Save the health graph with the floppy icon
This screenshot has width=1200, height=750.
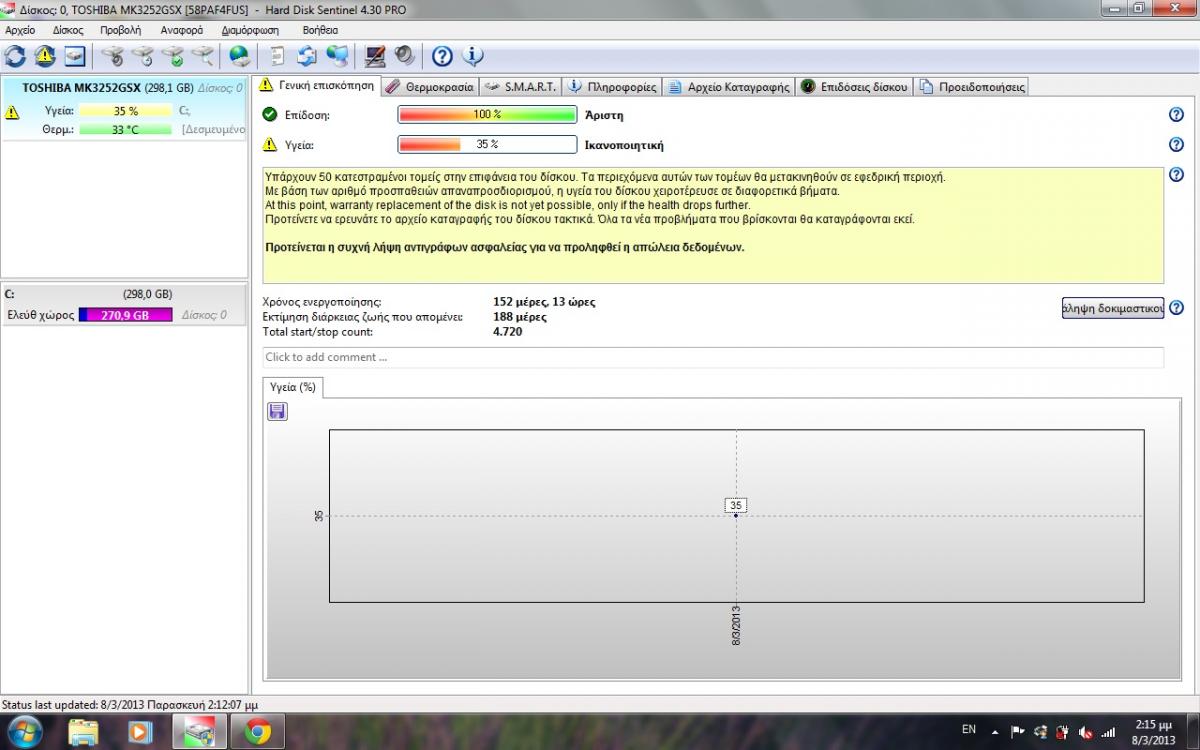[277, 411]
